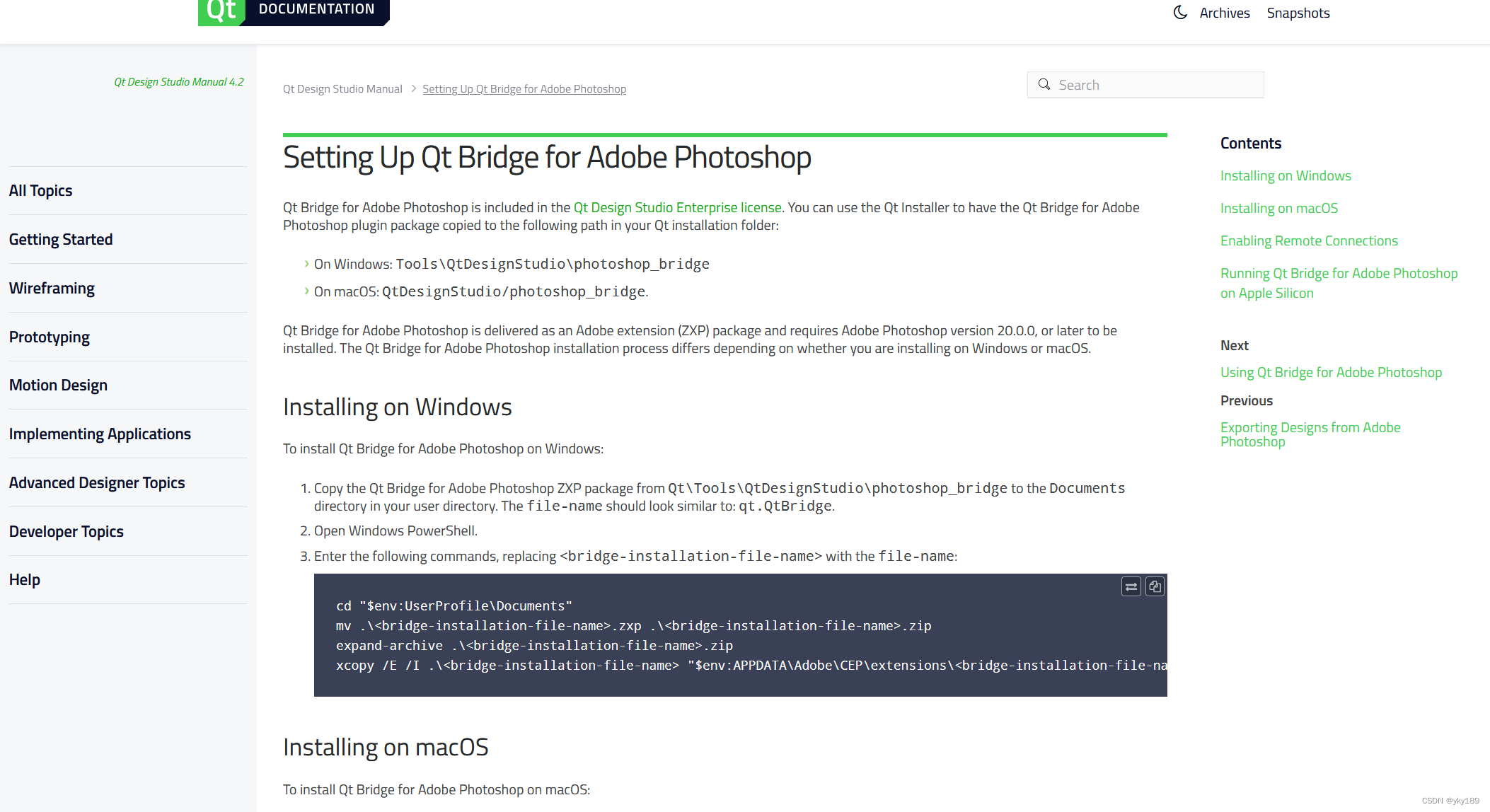Click the Open Windows PowerShell step
Screen dimensions: 1490x812
click(x=395, y=531)
